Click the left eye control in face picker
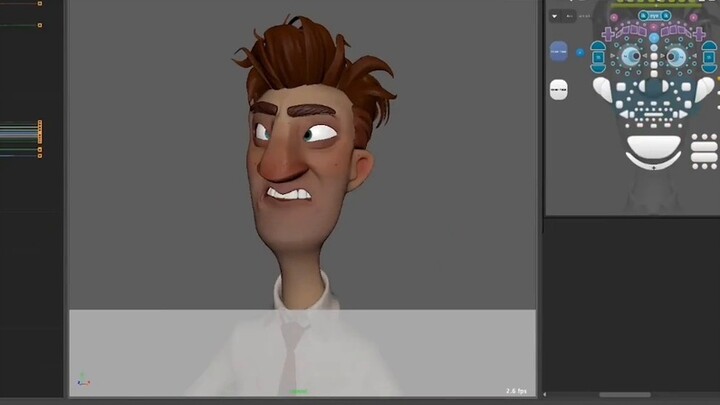 (631, 56)
